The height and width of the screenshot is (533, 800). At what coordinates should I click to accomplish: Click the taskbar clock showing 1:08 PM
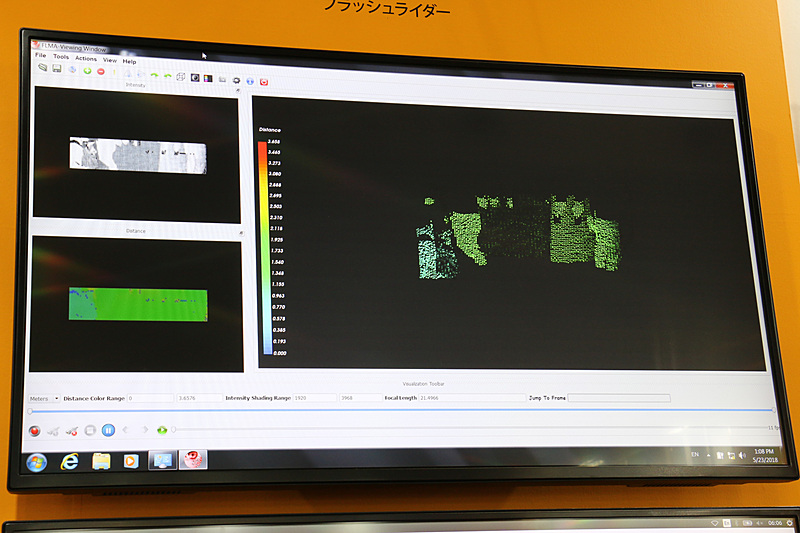tap(765, 455)
